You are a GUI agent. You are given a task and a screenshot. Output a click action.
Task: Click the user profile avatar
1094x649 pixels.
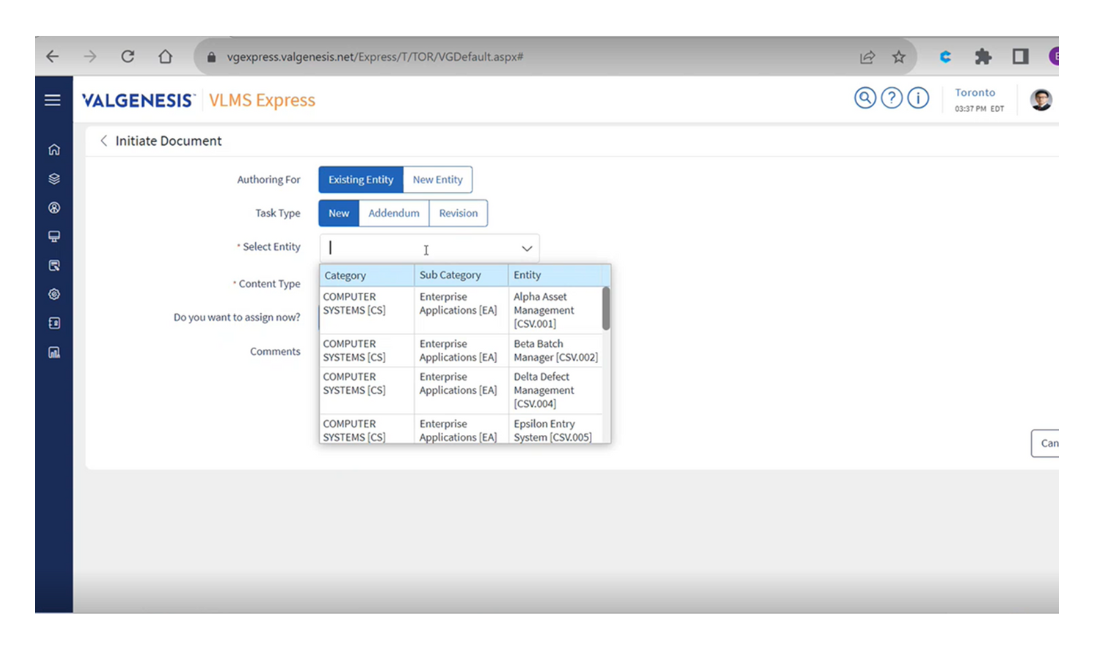1041,100
